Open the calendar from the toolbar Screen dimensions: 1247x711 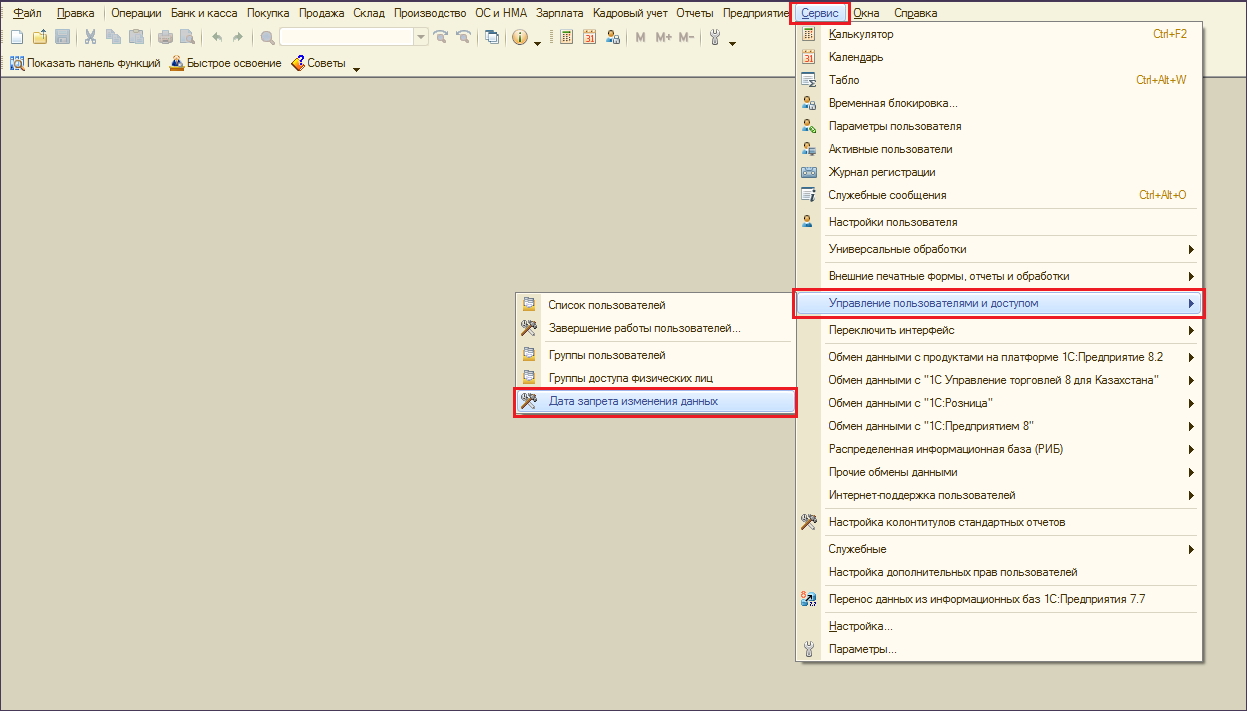[x=589, y=38]
